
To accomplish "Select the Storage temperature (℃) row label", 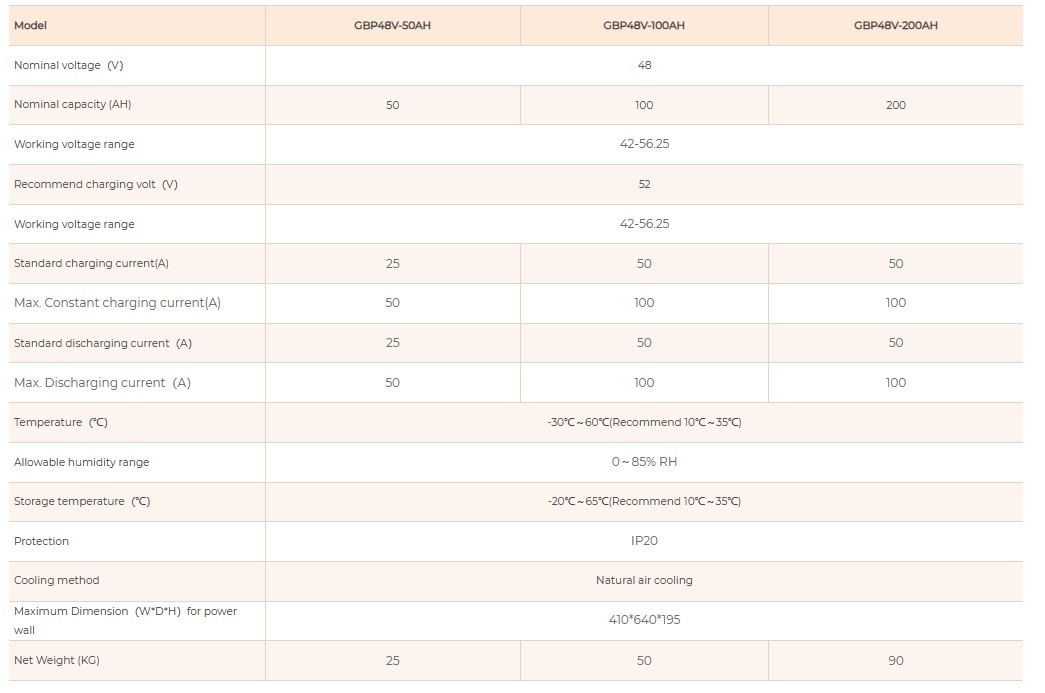I will [82, 502].
